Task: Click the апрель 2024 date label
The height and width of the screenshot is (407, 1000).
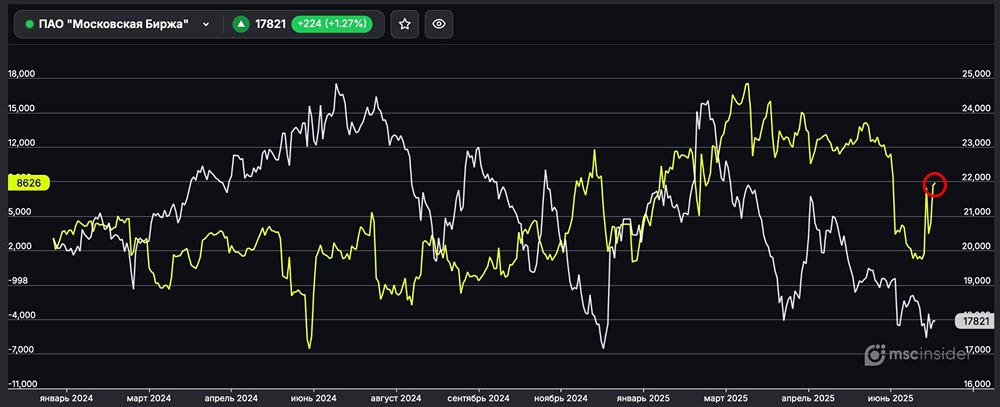Action: click(x=232, y=398)
